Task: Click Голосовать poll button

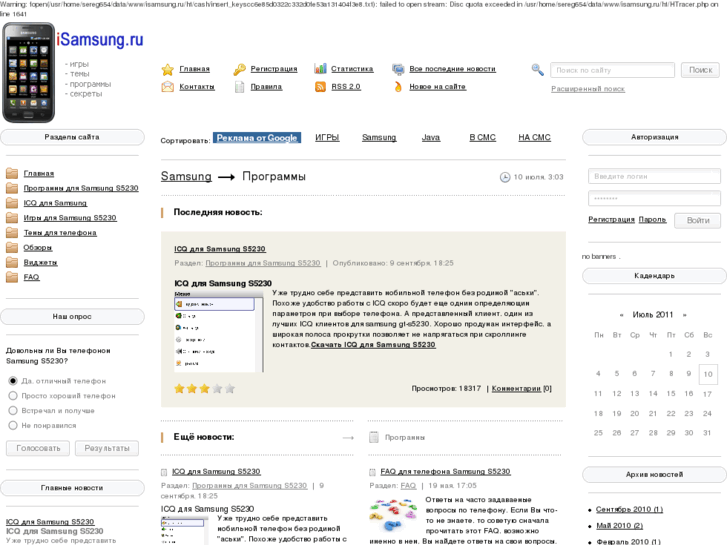Action: pos(38,449)
